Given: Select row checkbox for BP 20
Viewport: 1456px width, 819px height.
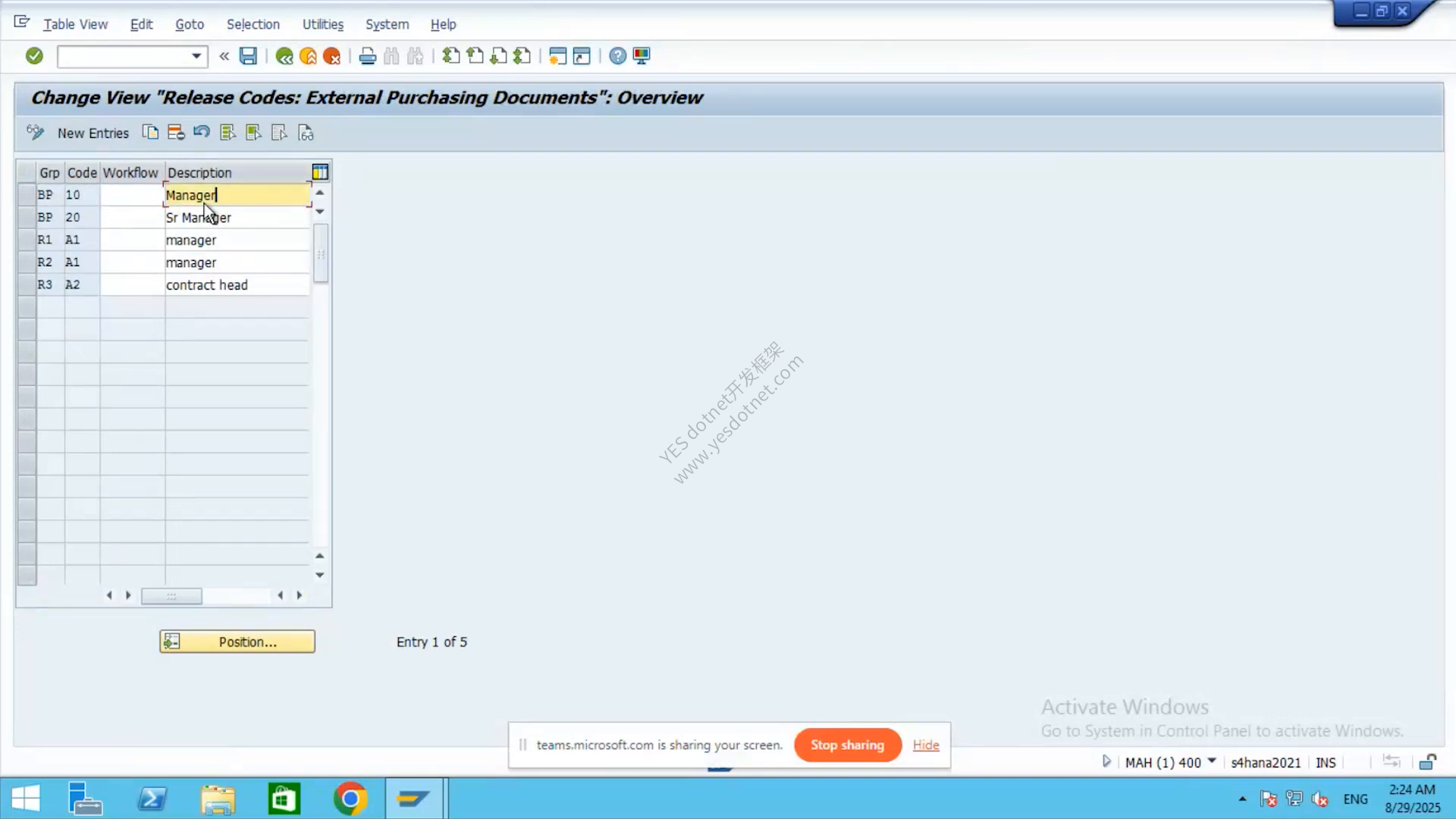Looking at the screenshot, I should (x=27, y=218).
